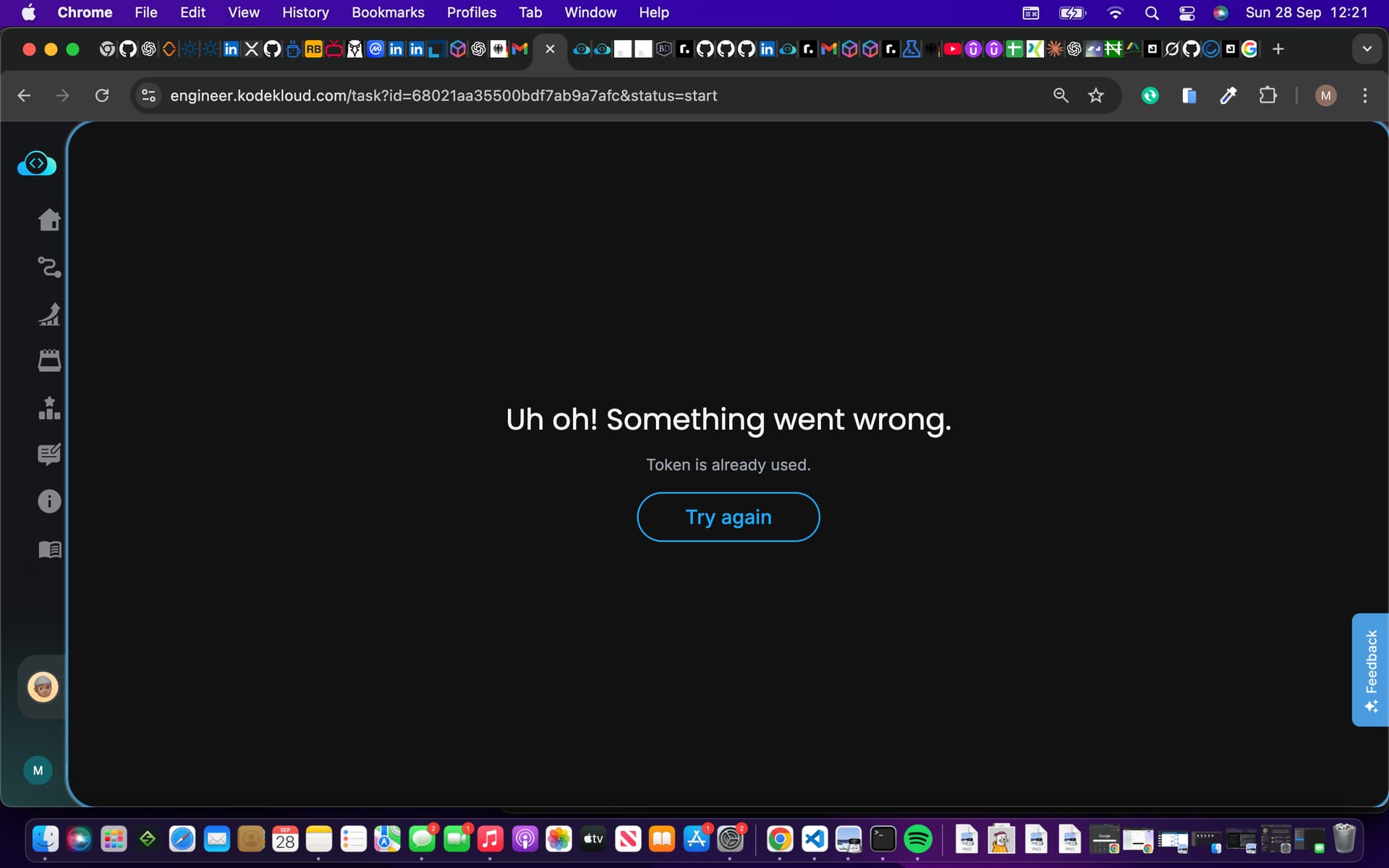Open the Extensions puzzle icon menu

point(1267,95)
